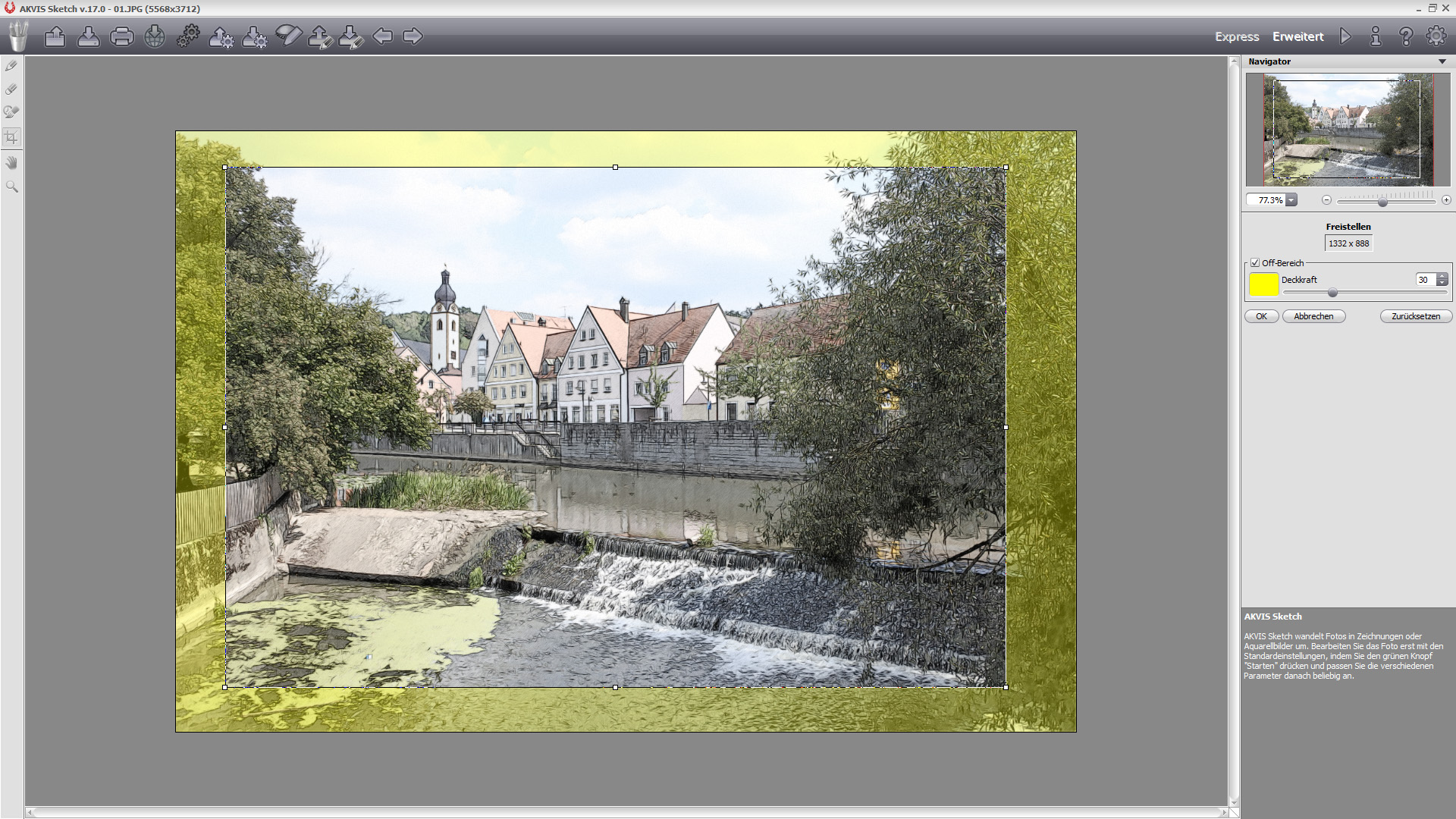
Task: Click the open image icon
Action: pos(55,36)
